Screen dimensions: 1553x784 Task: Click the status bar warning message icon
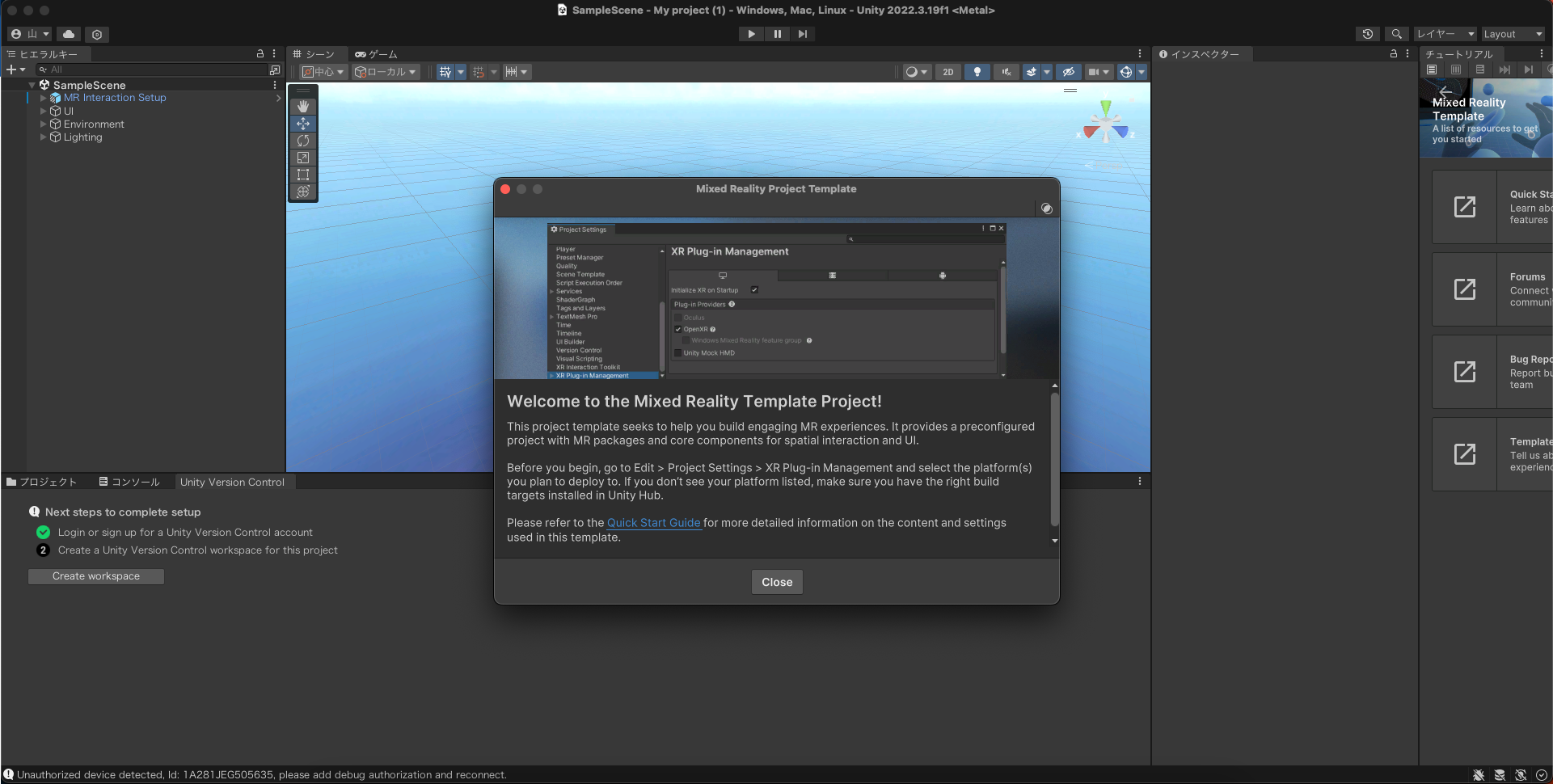point(8,774)
